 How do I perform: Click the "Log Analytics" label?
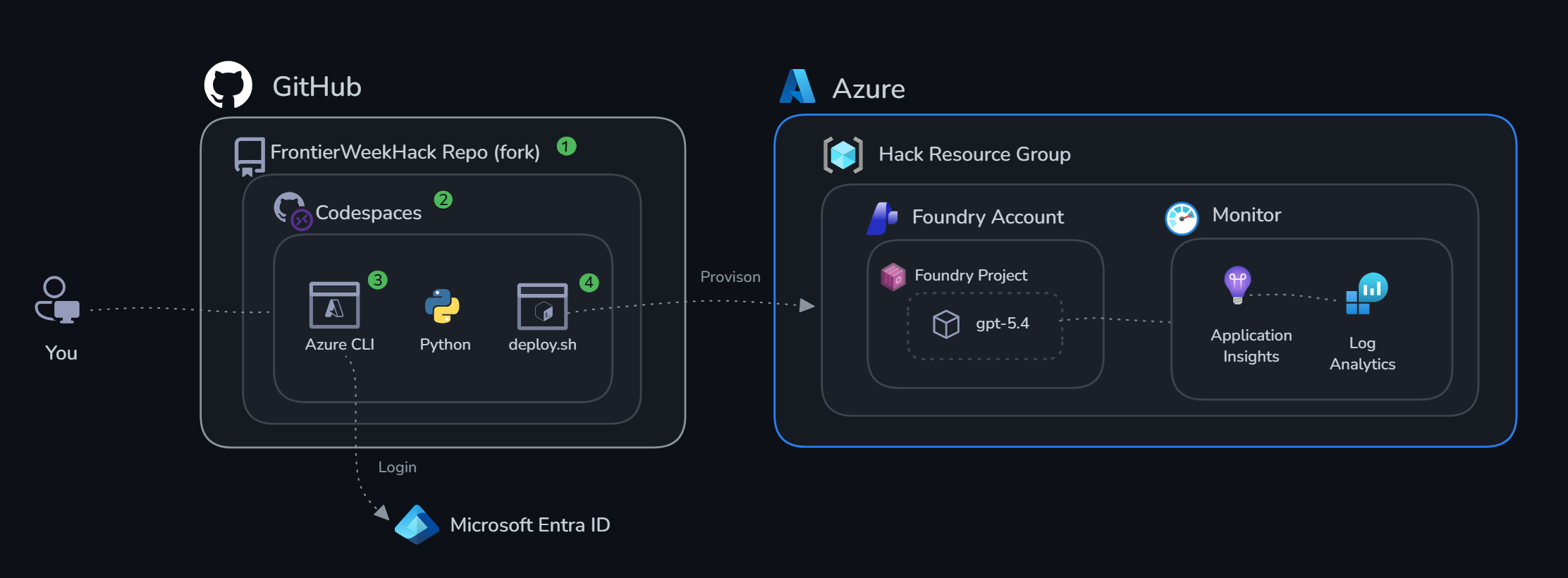pos(1363,354)
